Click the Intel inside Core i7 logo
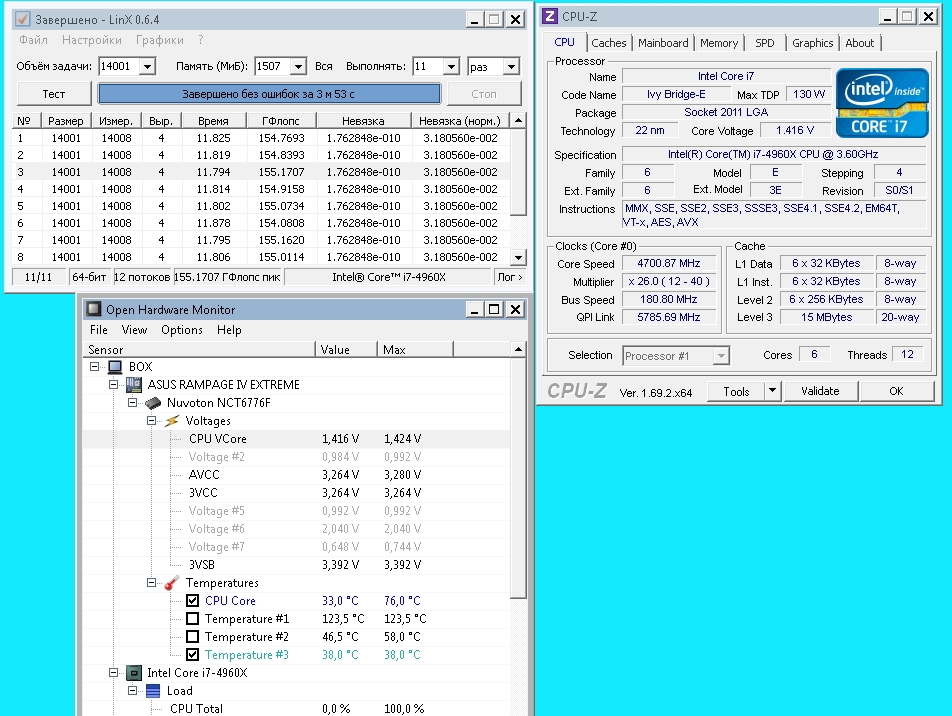This screenshot has width=952, height=716. [x=882, y=103]
